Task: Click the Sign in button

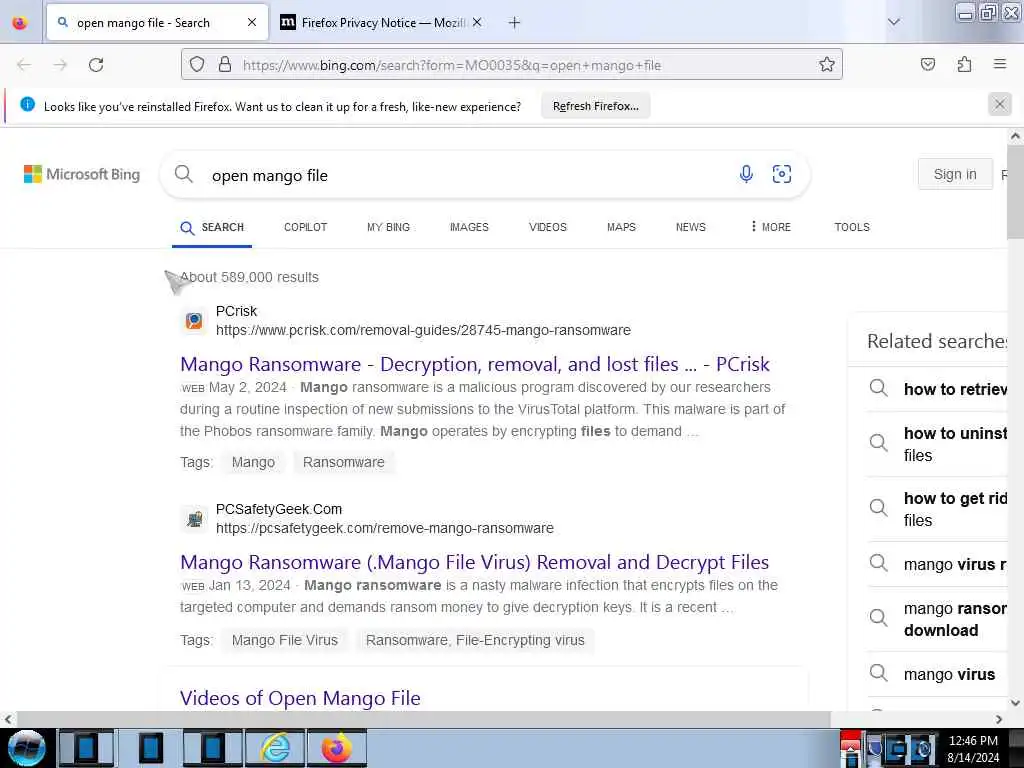Action: point(955,174)
